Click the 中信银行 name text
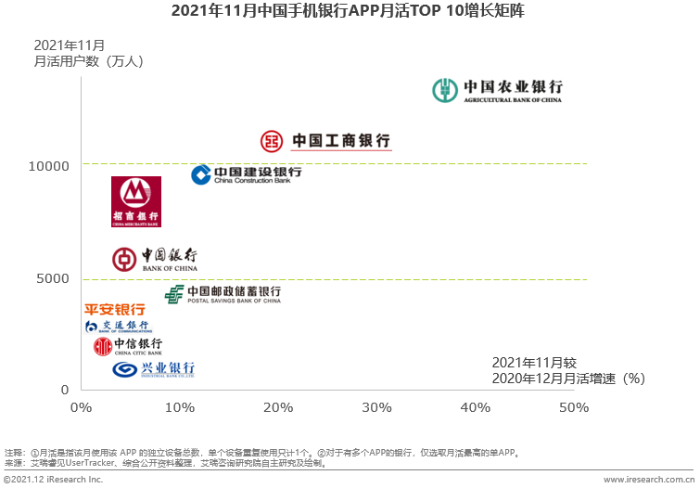 click(138, 343)
